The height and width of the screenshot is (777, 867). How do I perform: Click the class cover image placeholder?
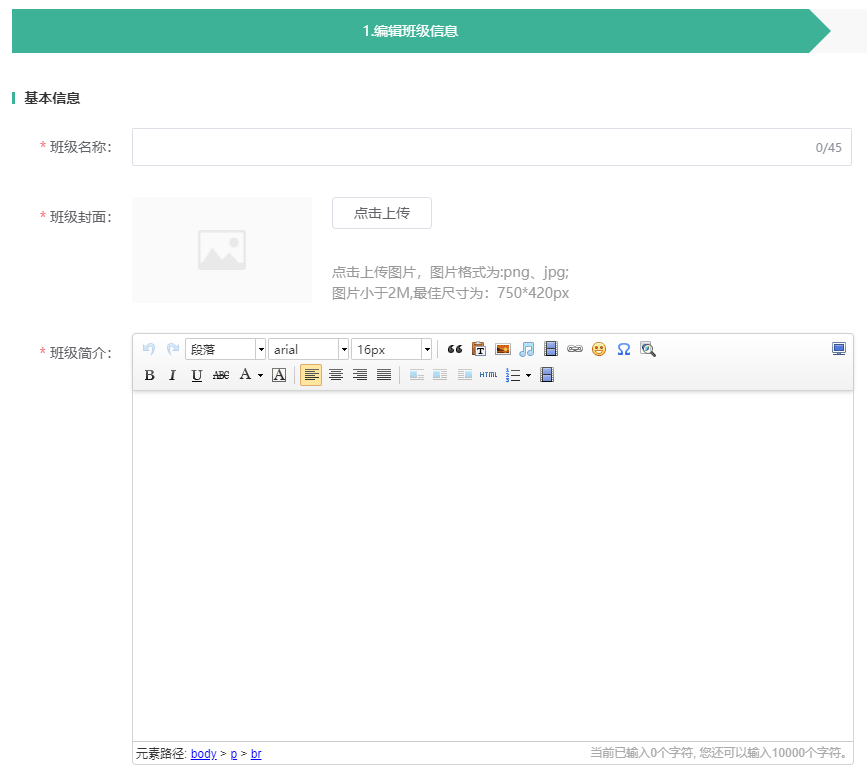[x=222, y=250]
